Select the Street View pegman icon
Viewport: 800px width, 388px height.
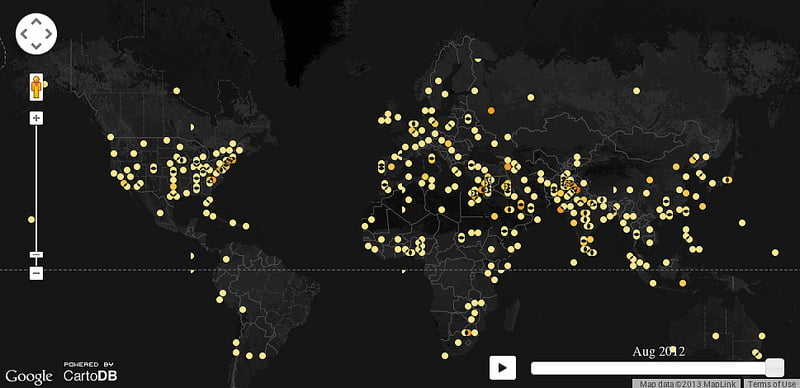coord(36,86)
